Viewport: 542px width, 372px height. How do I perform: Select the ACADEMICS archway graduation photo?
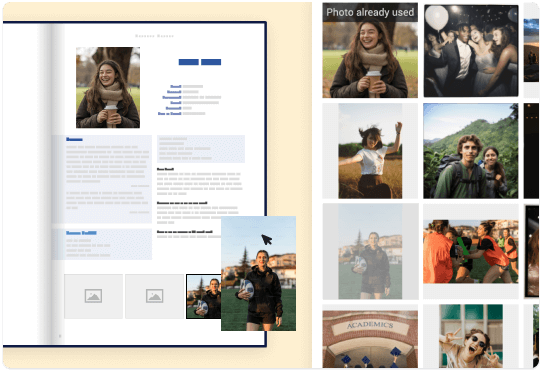pos(370,339)
